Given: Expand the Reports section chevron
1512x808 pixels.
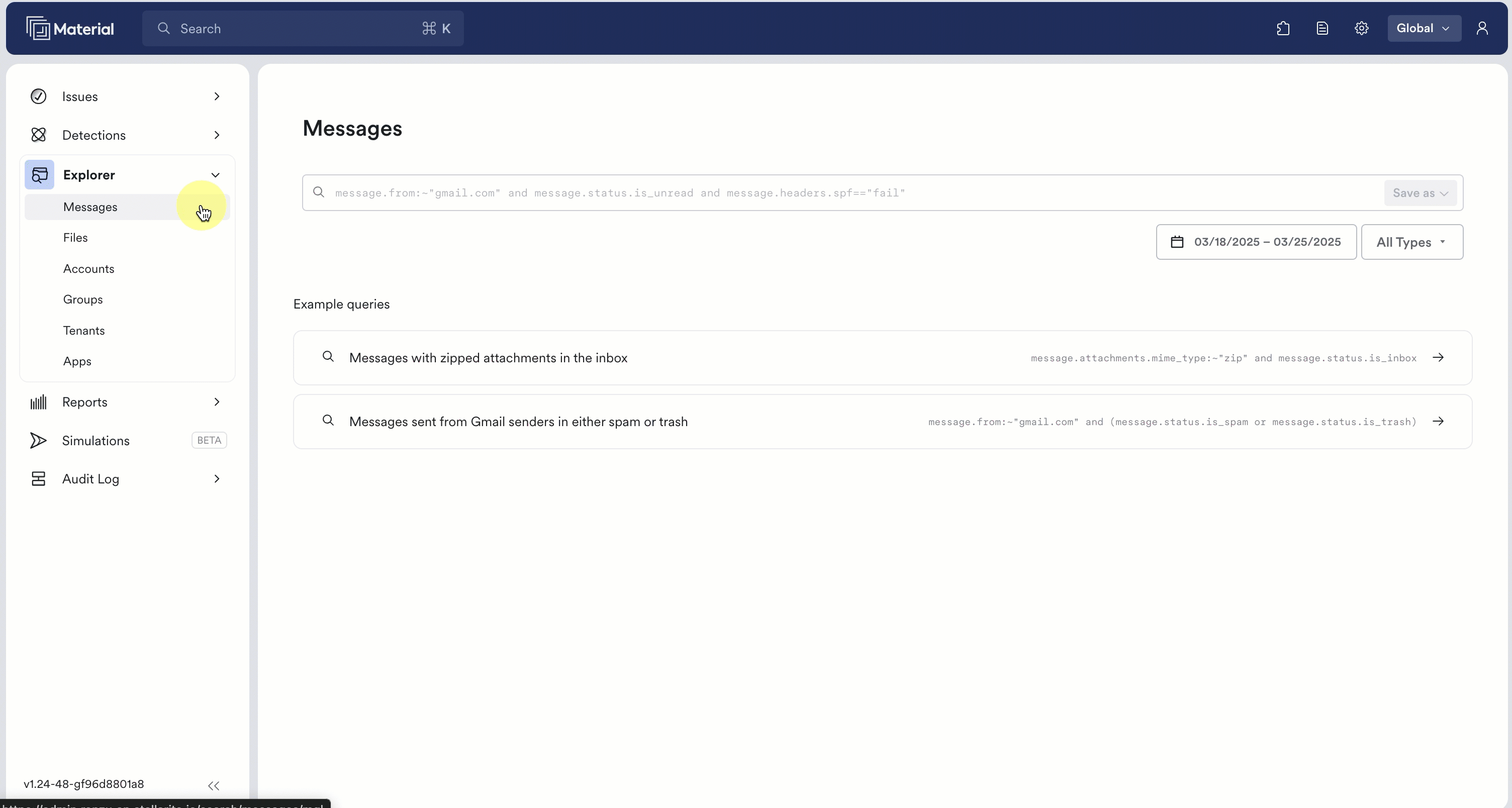Looking at the screenshot, I should 217,402.
